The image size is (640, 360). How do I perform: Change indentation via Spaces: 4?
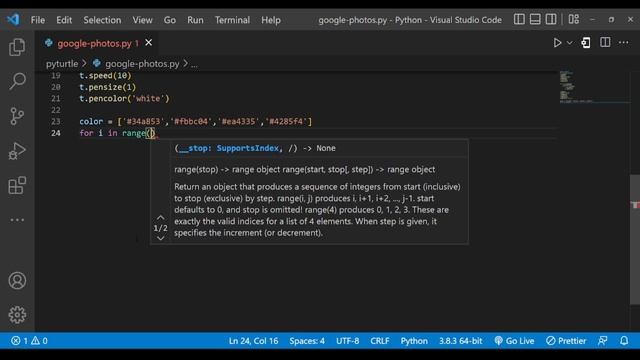[307, 341]
